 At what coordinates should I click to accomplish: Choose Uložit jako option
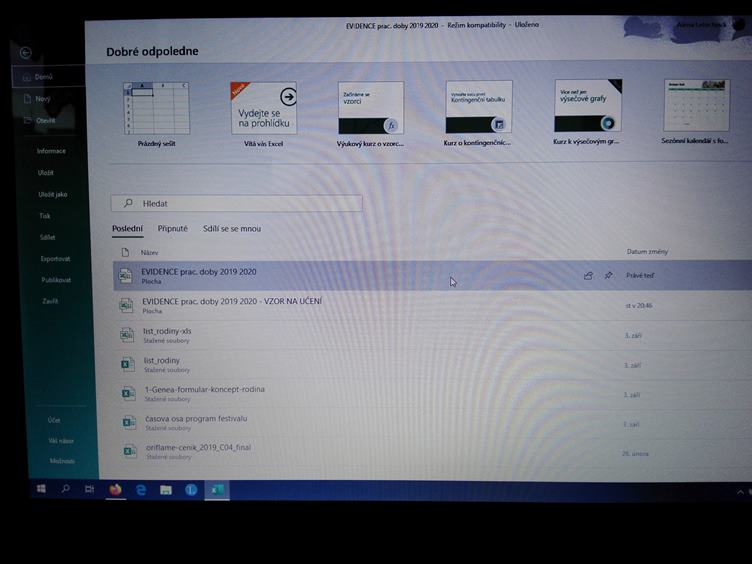(x=53, y=194)
